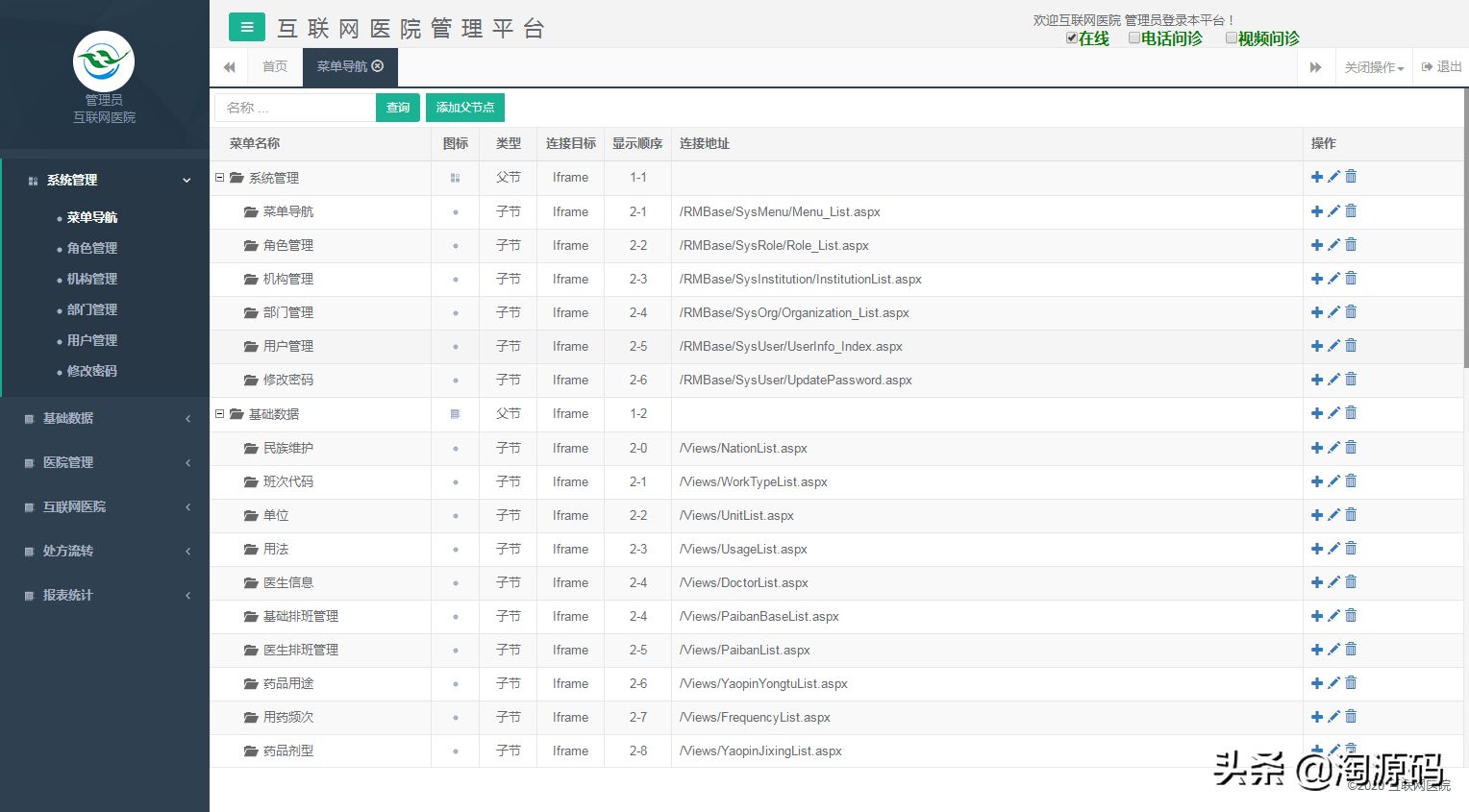Expand the 医院管理 sidebar menu
1469x812 pixels.
(x=105, y=462)
